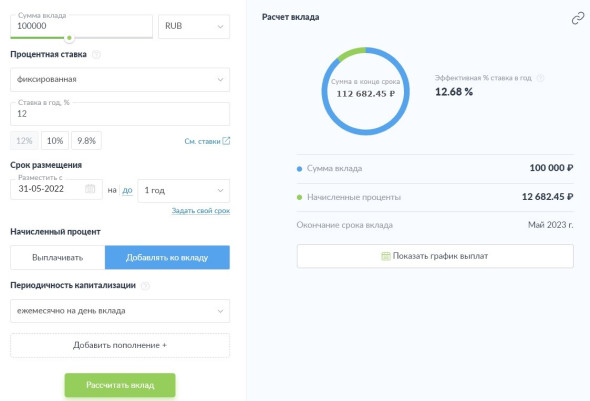The width and height of the screenshot is (590, 401).
Task: Open the RUB currency dropdown
Action: point(194,26)
